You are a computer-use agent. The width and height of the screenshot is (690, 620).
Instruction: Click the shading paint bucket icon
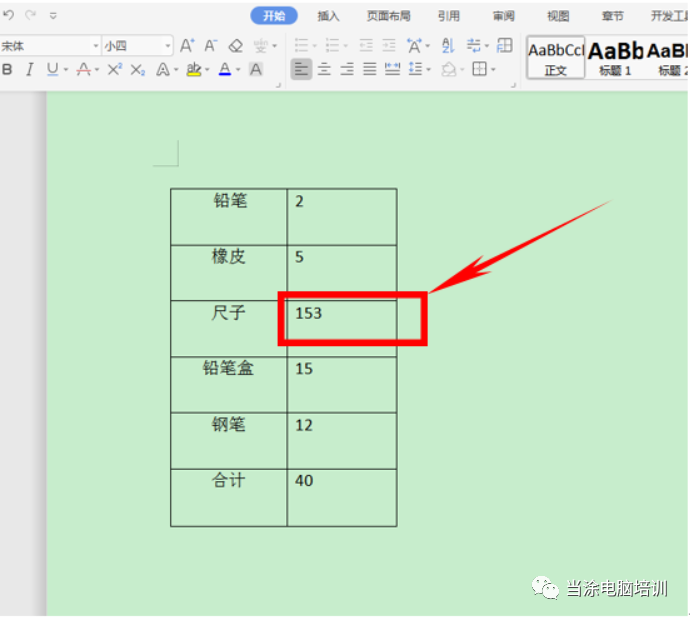click(449, 69)
